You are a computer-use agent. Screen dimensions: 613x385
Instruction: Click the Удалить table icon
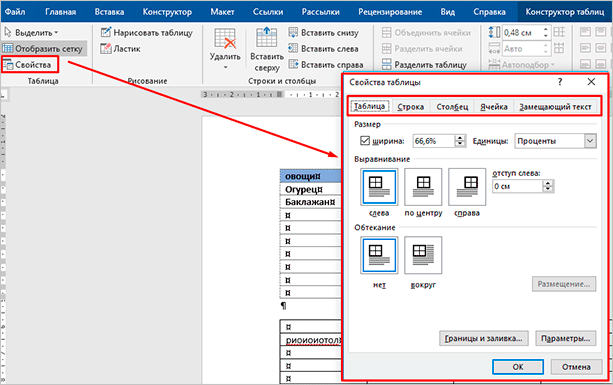point(225,38)
